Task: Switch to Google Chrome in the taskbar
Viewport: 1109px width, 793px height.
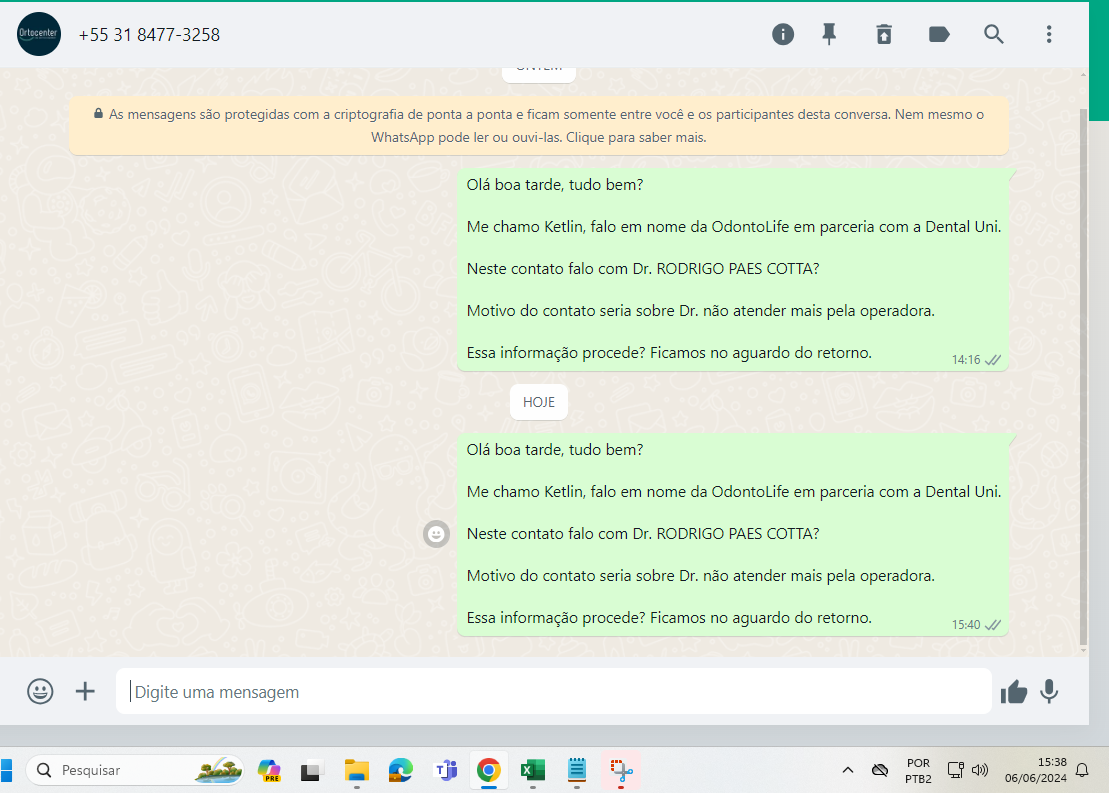Action: point(489,770)
